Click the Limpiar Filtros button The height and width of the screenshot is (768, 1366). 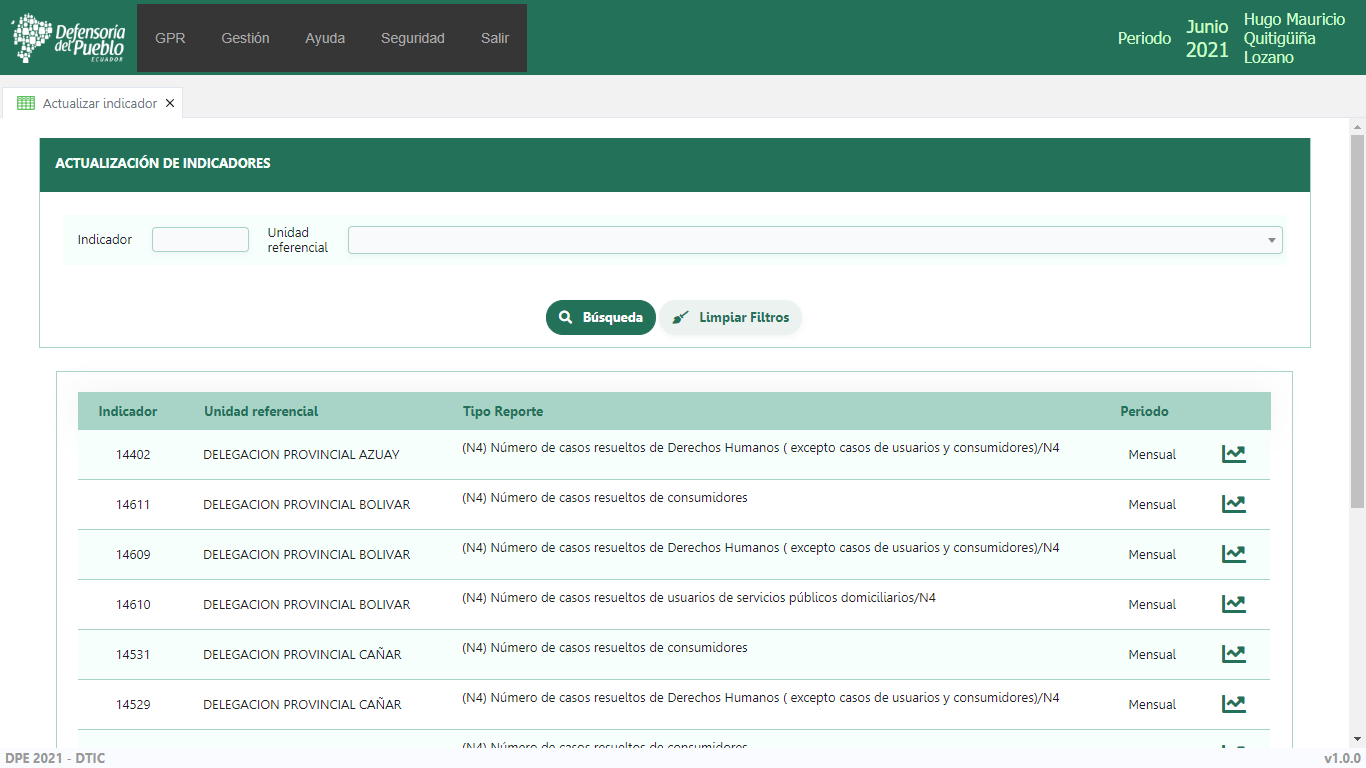pyautogui.click(x=731, y=317)
